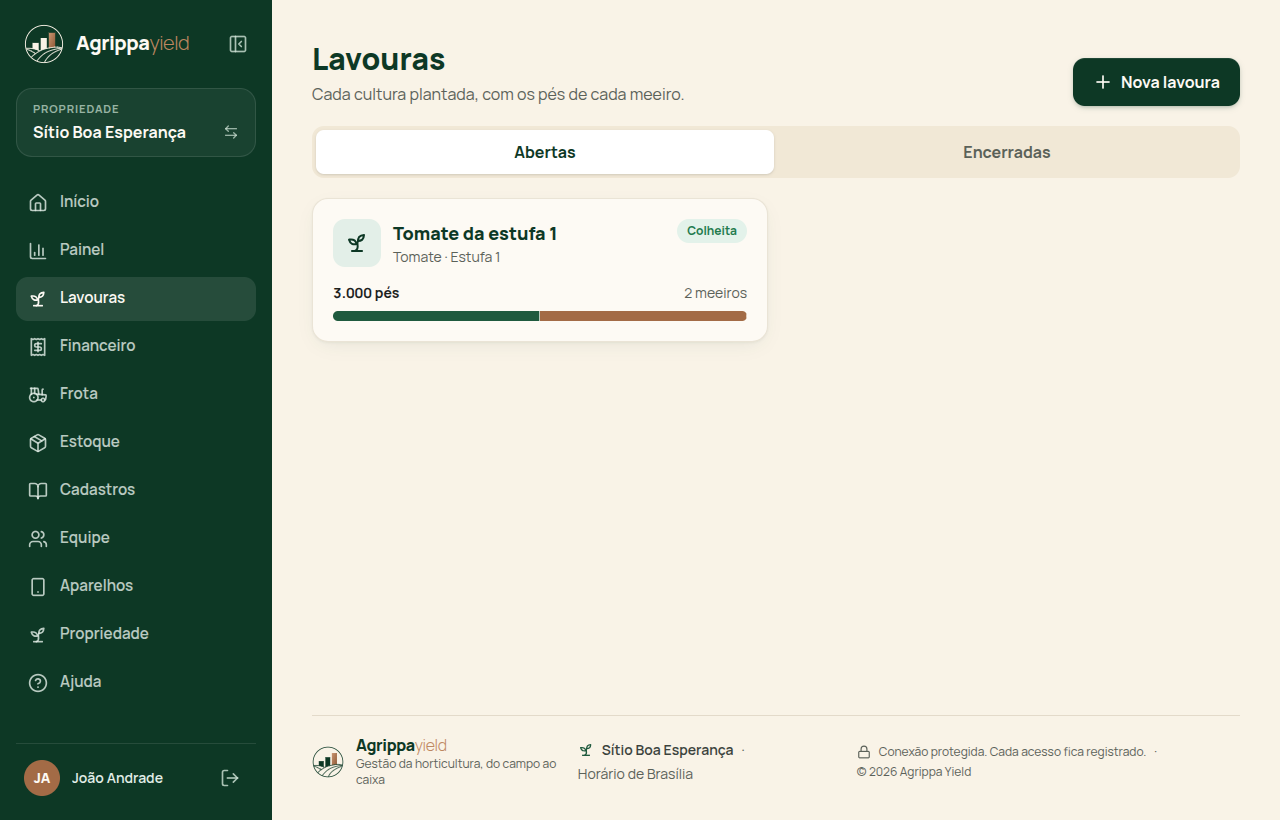This screenshot has height=820, width=1280.
Task: Click the house icon beside Início
Action: (x=38, y=202)
